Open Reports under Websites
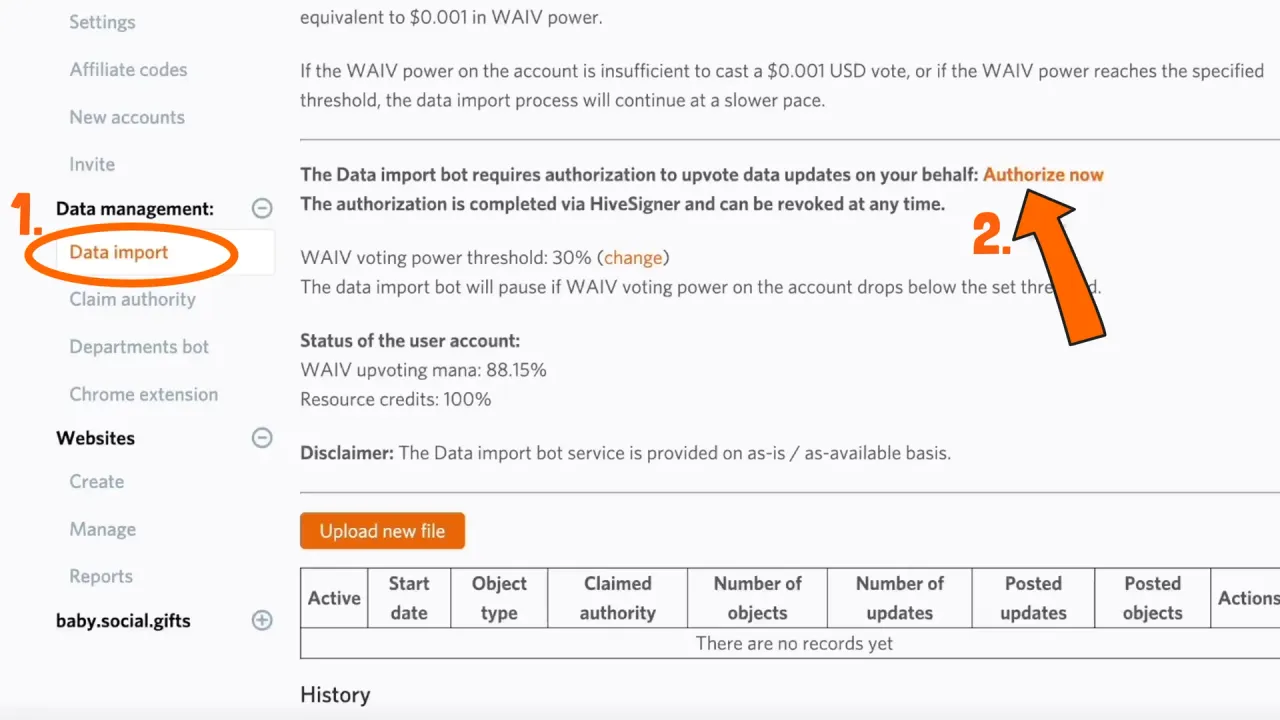This screenshot has width=1280, height=720. (101, 577)
